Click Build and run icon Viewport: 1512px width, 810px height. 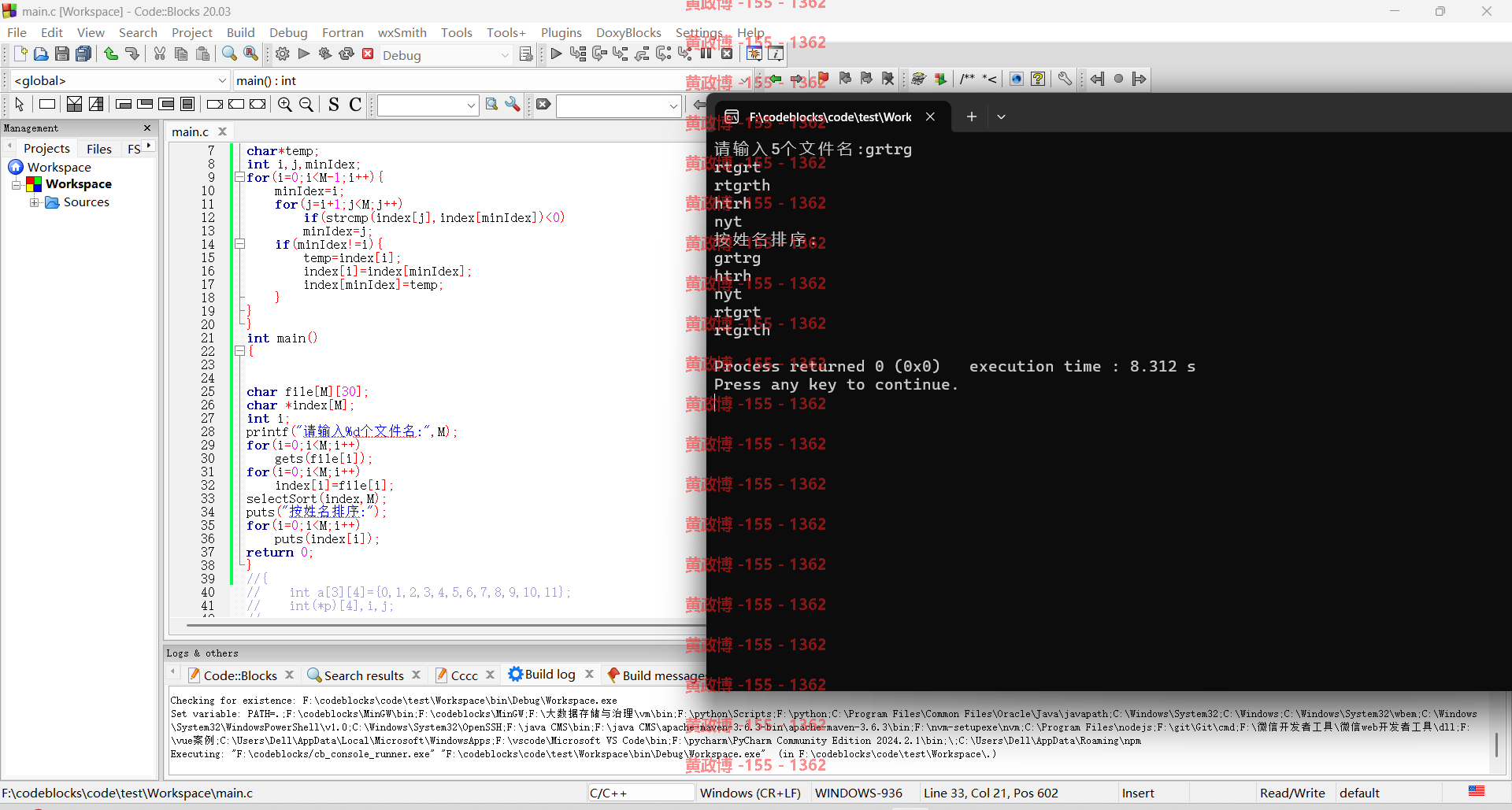[325, 54]
